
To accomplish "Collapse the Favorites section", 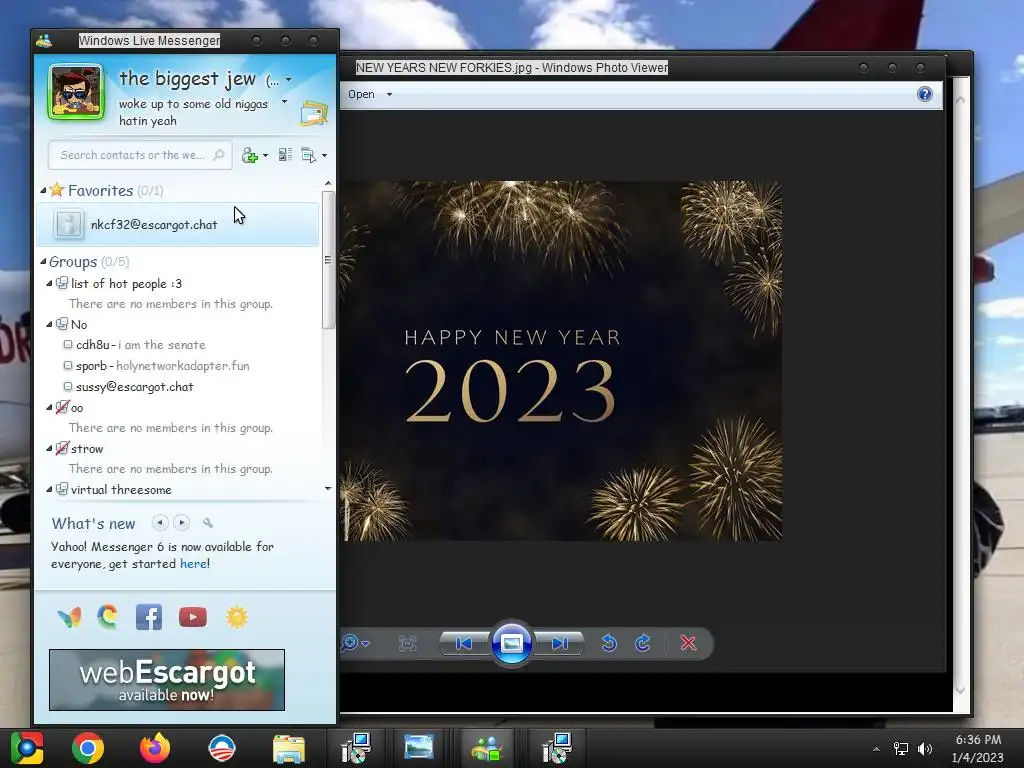I will tap(43, 191).
